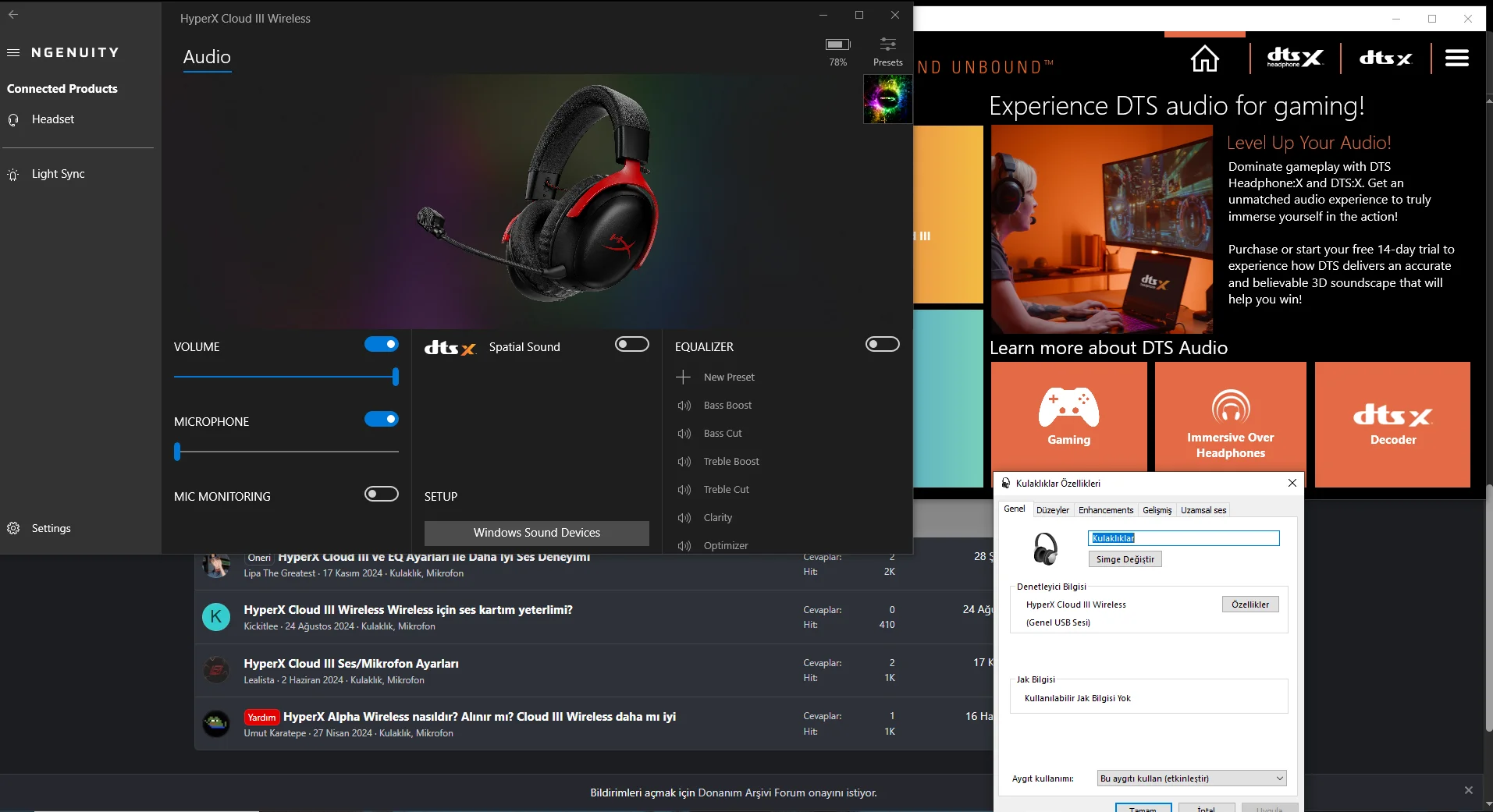Enable DTS:X Spatial Sound
This screenshot has height=812, width=1493.
pos(632,344)
